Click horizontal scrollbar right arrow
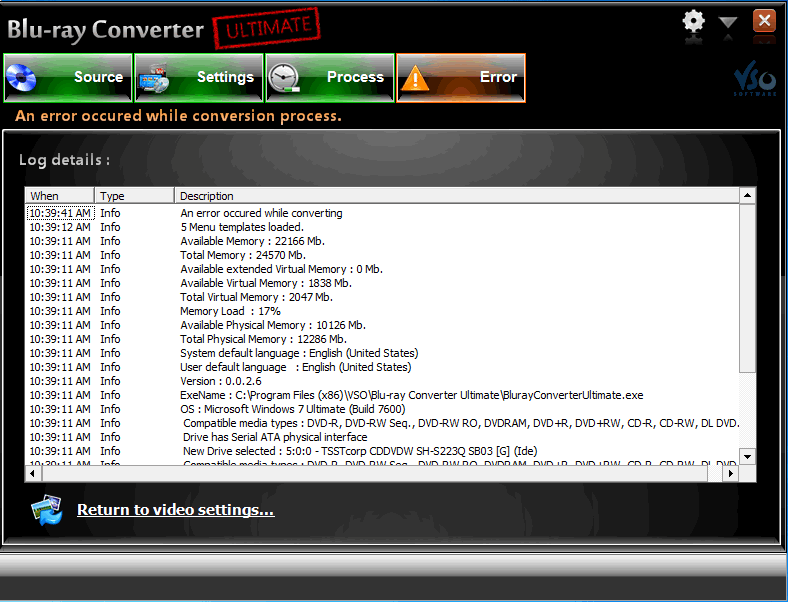This screenshot has width=788, height=602. point(731,473)
